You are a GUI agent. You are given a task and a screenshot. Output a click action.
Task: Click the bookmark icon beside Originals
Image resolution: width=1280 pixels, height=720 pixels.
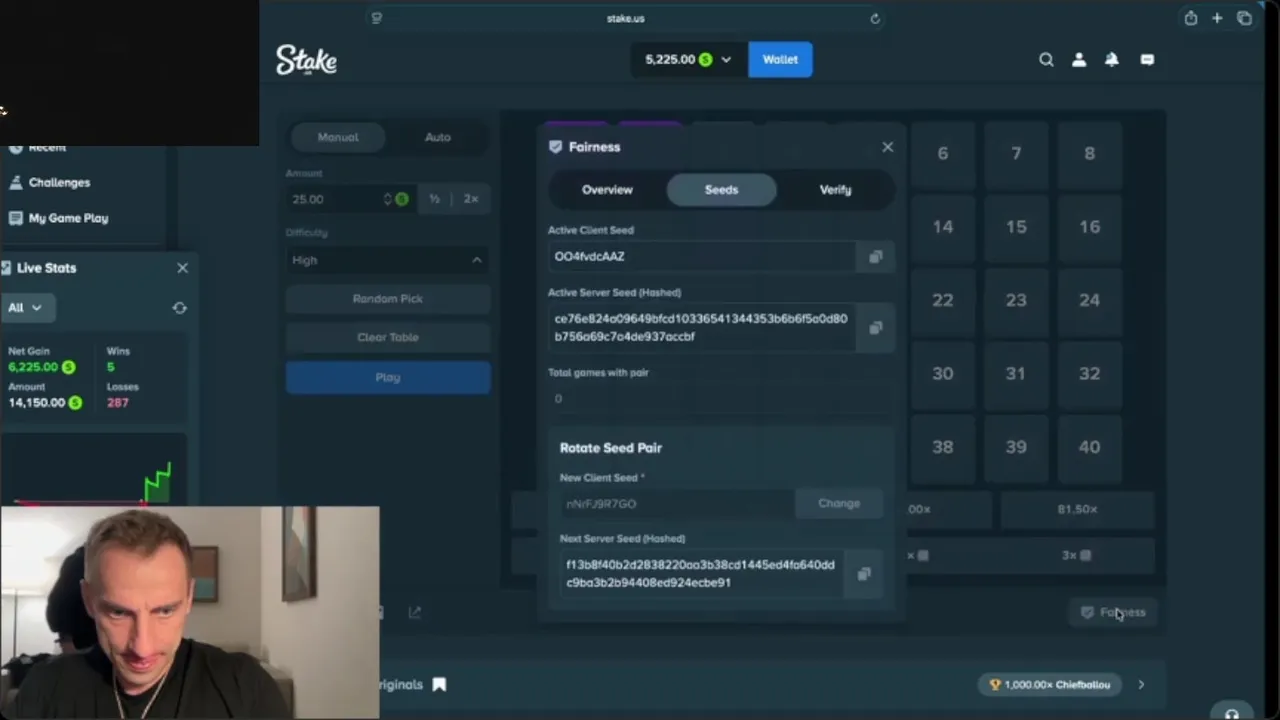click(x=439, y=685)
